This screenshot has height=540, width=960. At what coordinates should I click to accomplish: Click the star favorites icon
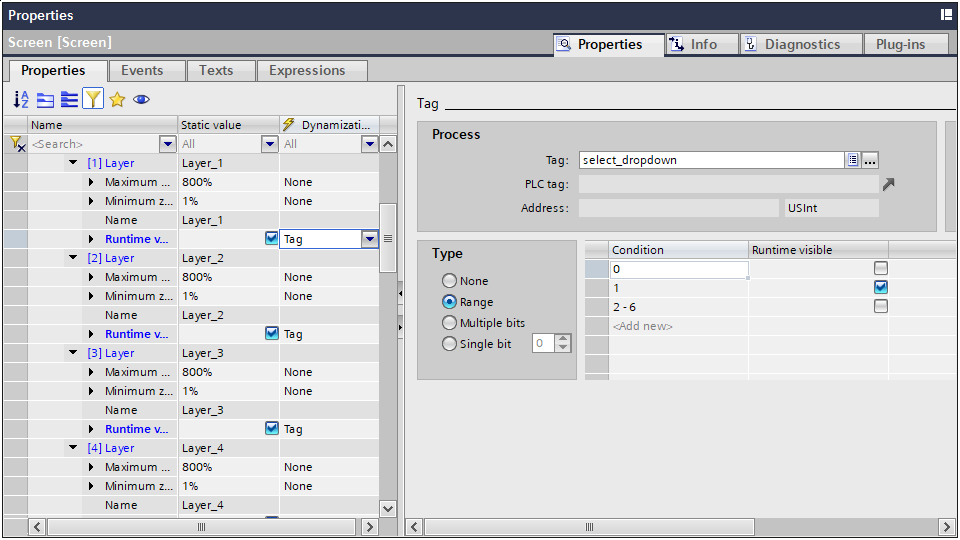pos(117,99)
